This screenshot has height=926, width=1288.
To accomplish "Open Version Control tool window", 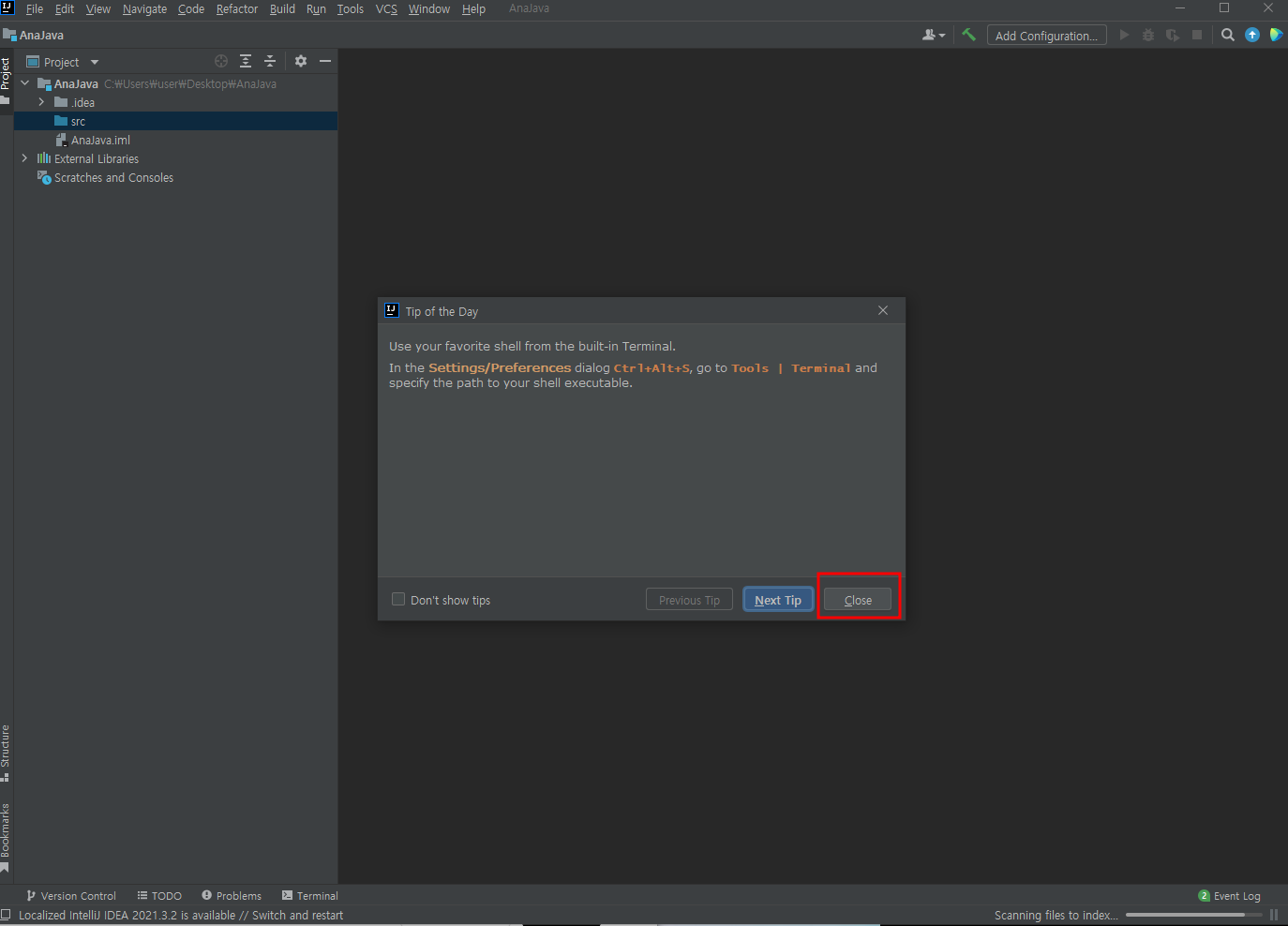I will click(x=71, y=896).
